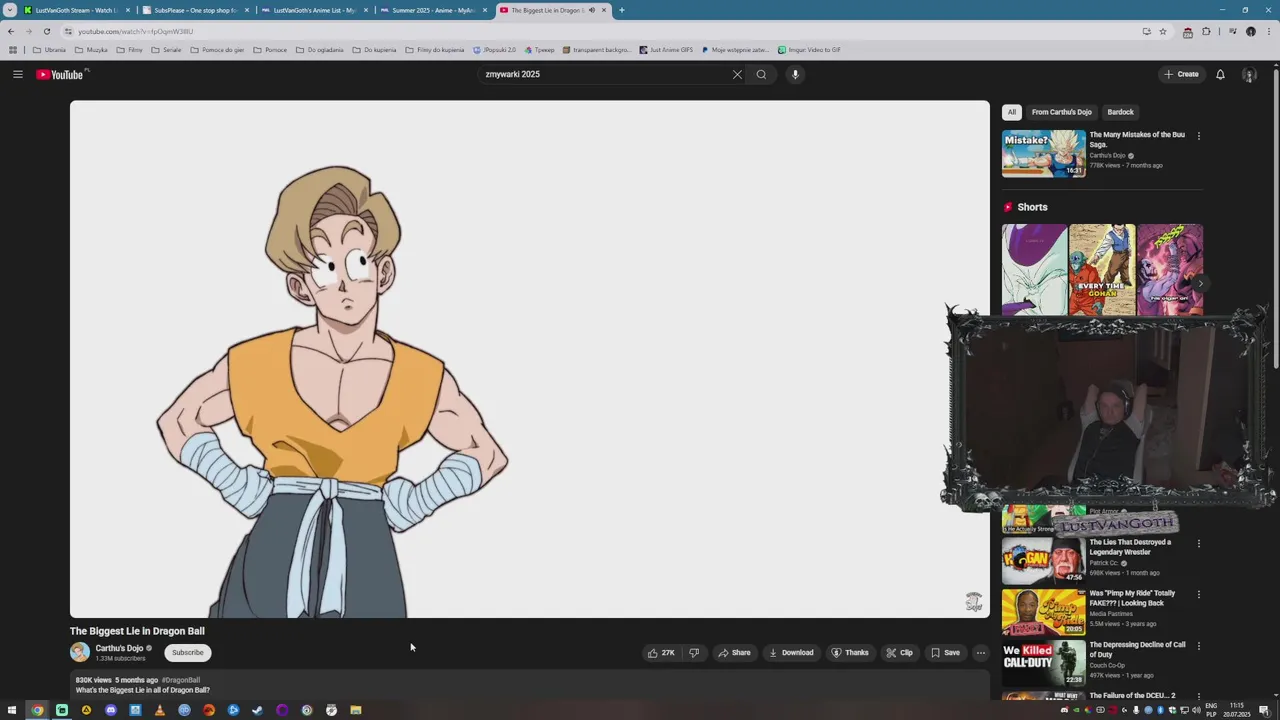Go back in Chrome
The width and height of the screenshot is (1280, 720).
tap(11, 31)
